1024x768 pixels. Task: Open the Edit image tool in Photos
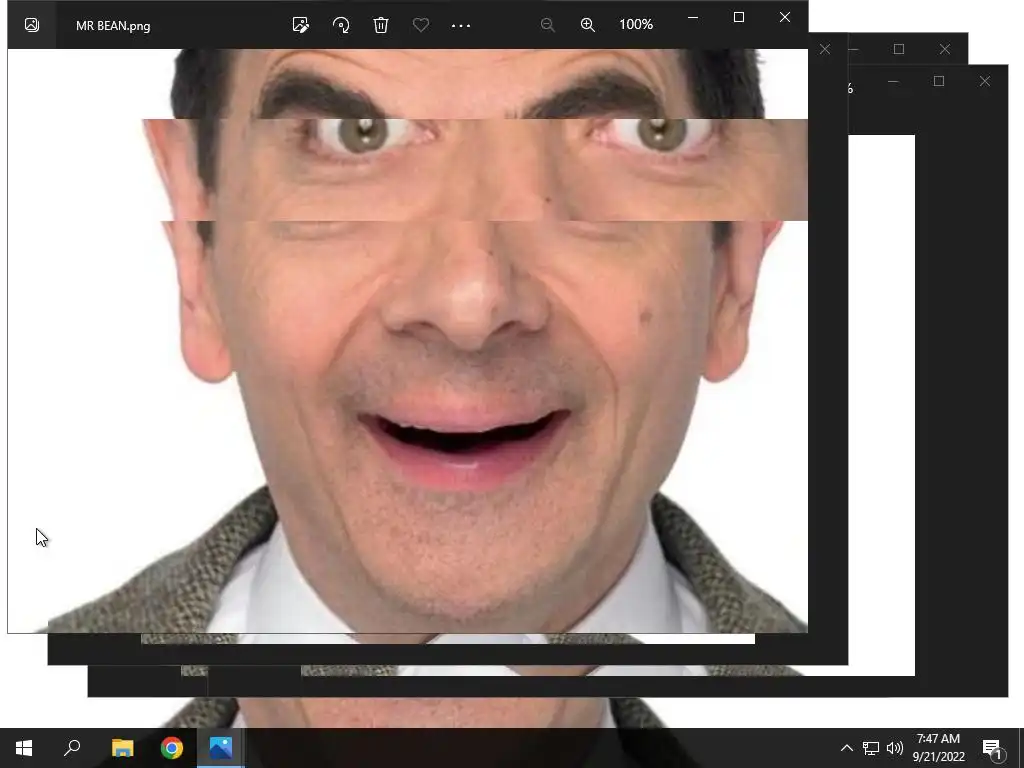[300, 25]
